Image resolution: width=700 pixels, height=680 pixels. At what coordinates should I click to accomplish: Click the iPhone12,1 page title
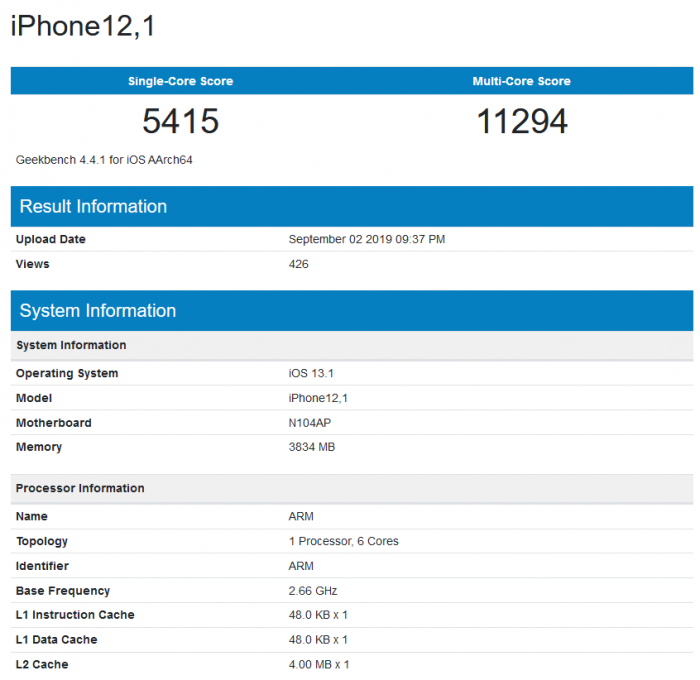(x=83, y=26)
